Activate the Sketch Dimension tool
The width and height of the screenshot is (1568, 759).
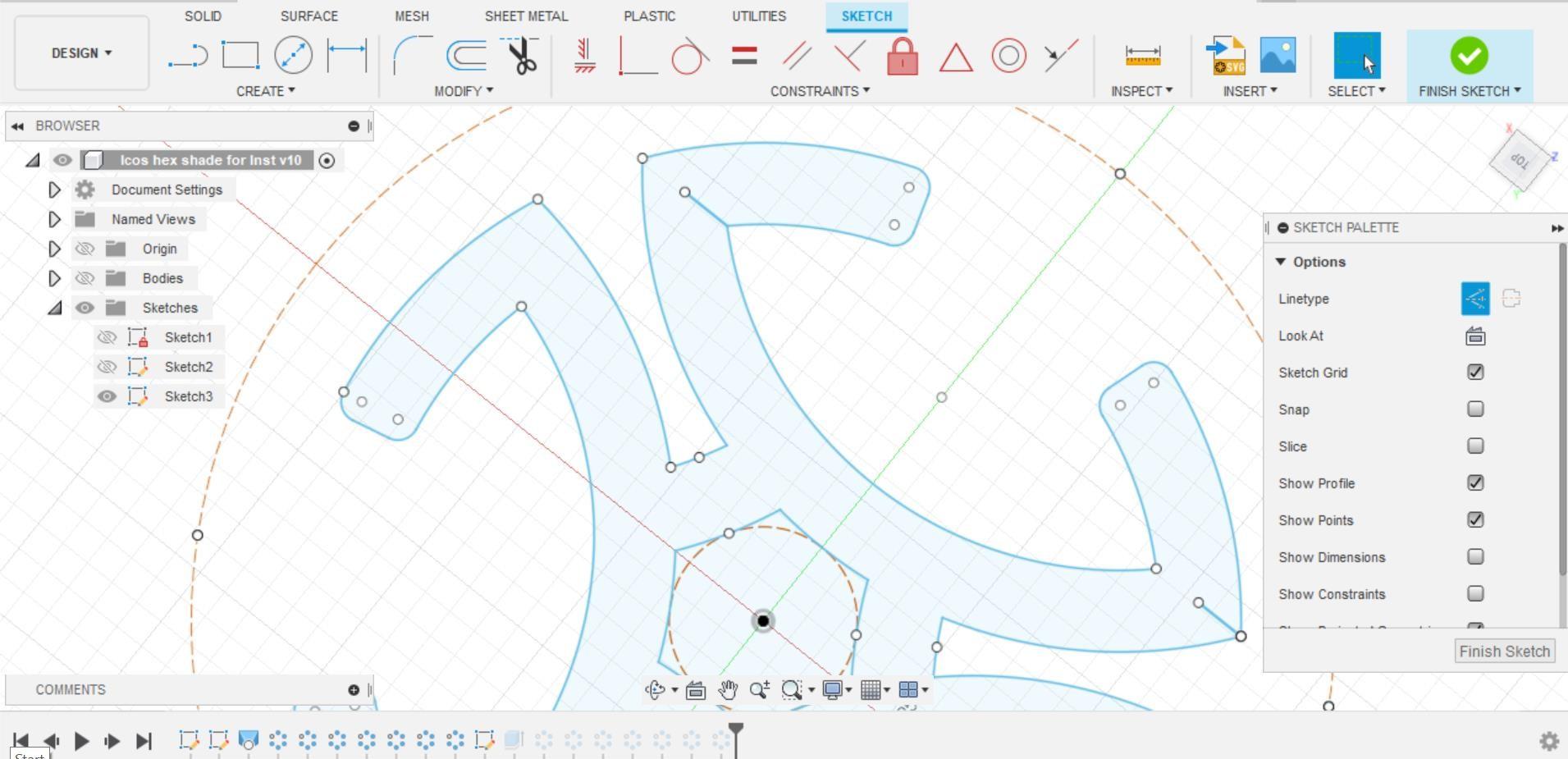(346, 56)
